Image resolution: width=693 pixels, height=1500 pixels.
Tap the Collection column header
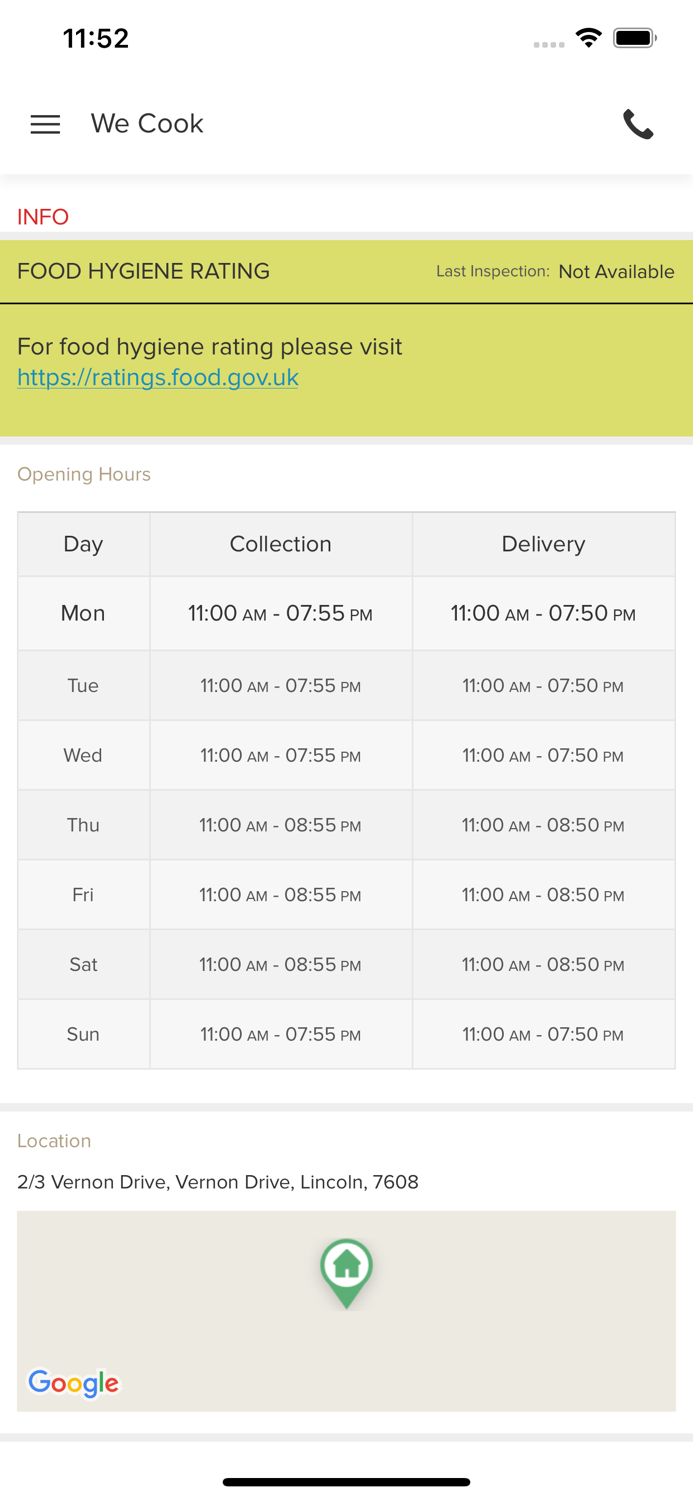tap(280, 544)
